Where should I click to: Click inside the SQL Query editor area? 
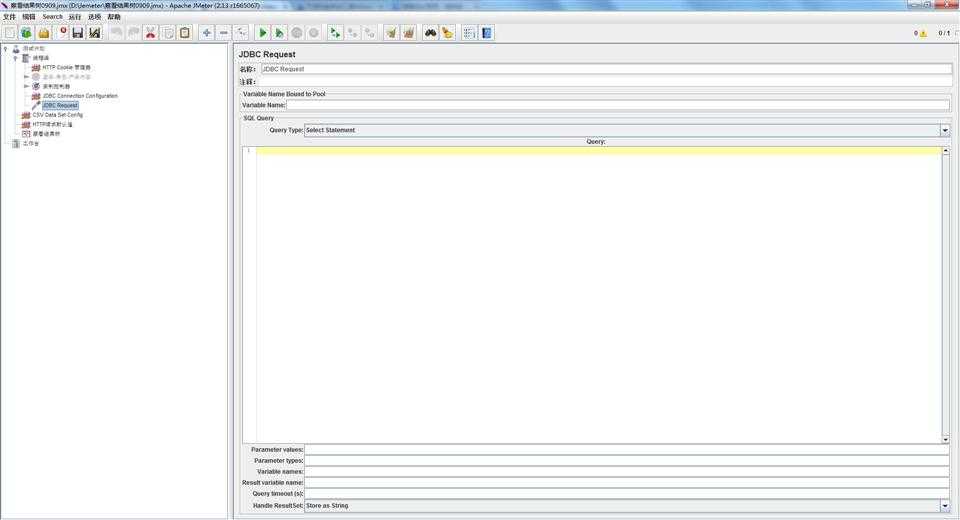(599, 295)
